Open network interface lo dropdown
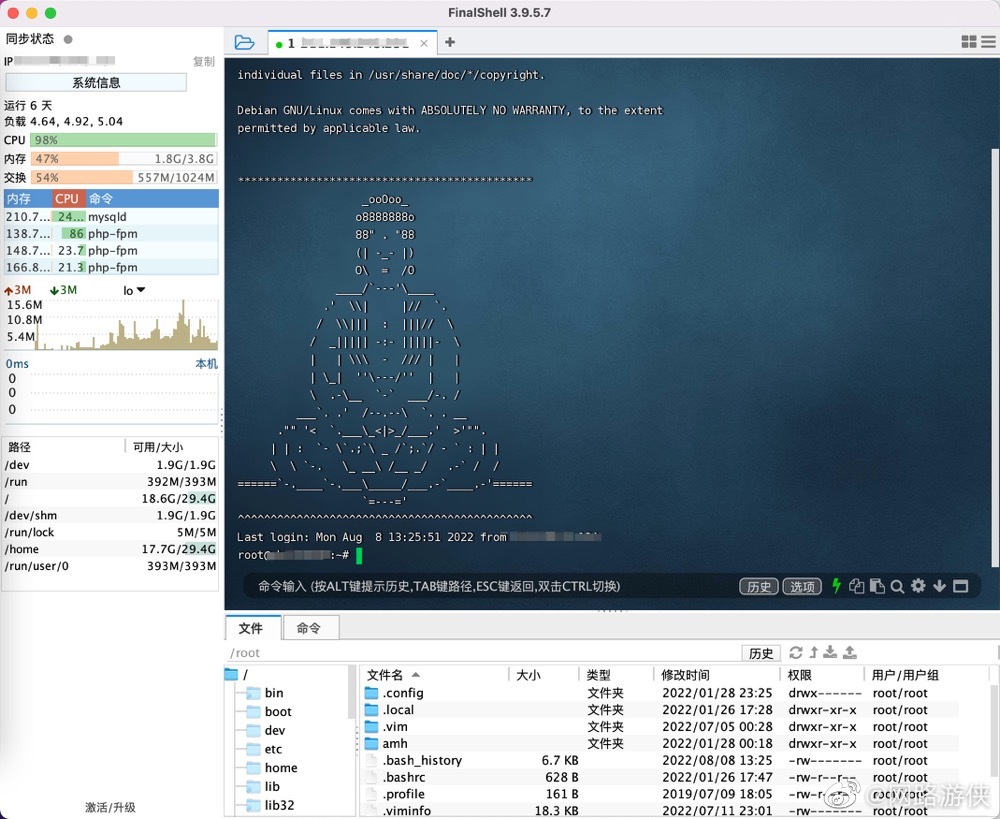The image size is (1000, 819). [134, 290]
